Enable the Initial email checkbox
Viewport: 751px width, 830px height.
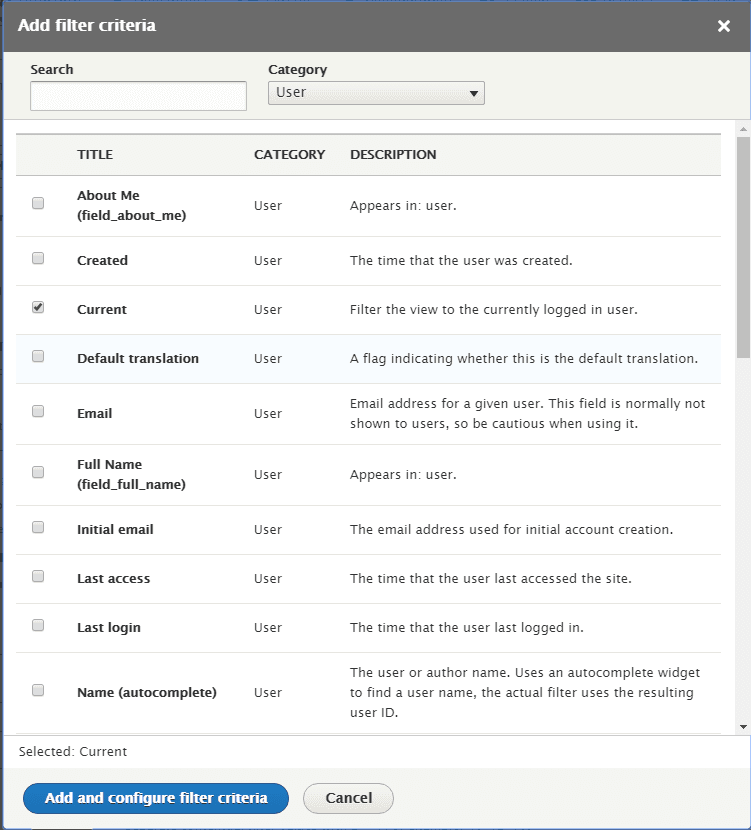tap(37, 527)
